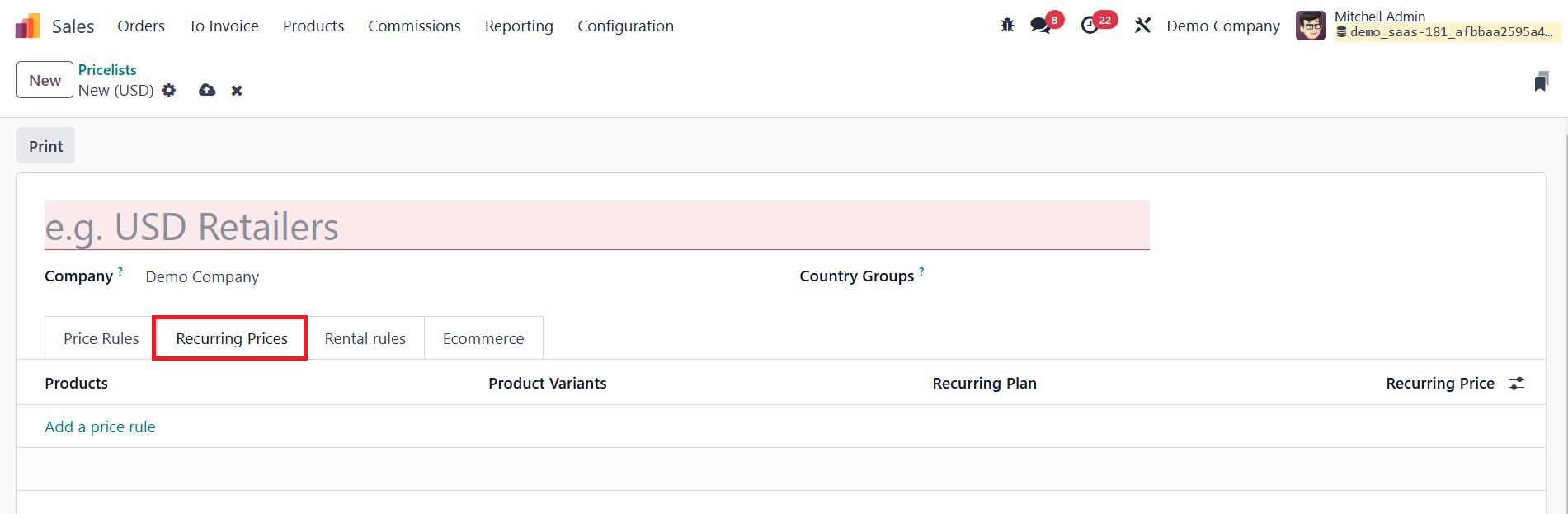The image size is (1568, 514).
Task: Click the wrench tools icon
Action: point(1142,26)
